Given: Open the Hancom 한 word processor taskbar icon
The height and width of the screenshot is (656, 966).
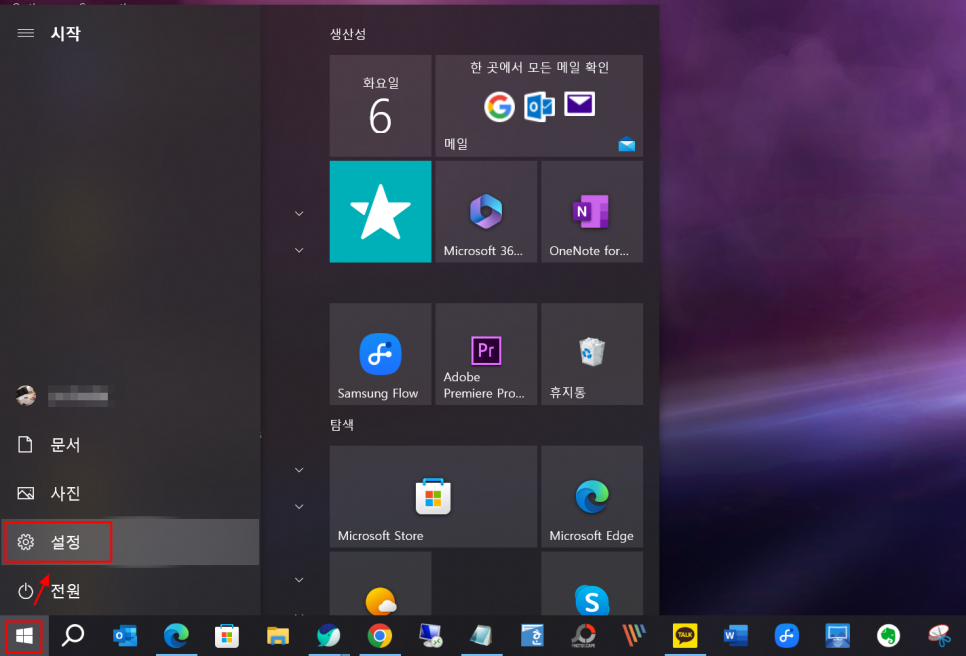Looking at the screenshot, I should pos(532,635).
